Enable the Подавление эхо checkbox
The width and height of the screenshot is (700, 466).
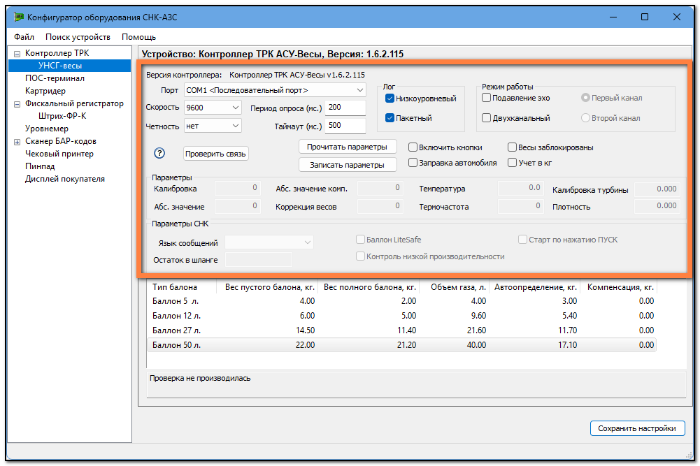(487, 98)
